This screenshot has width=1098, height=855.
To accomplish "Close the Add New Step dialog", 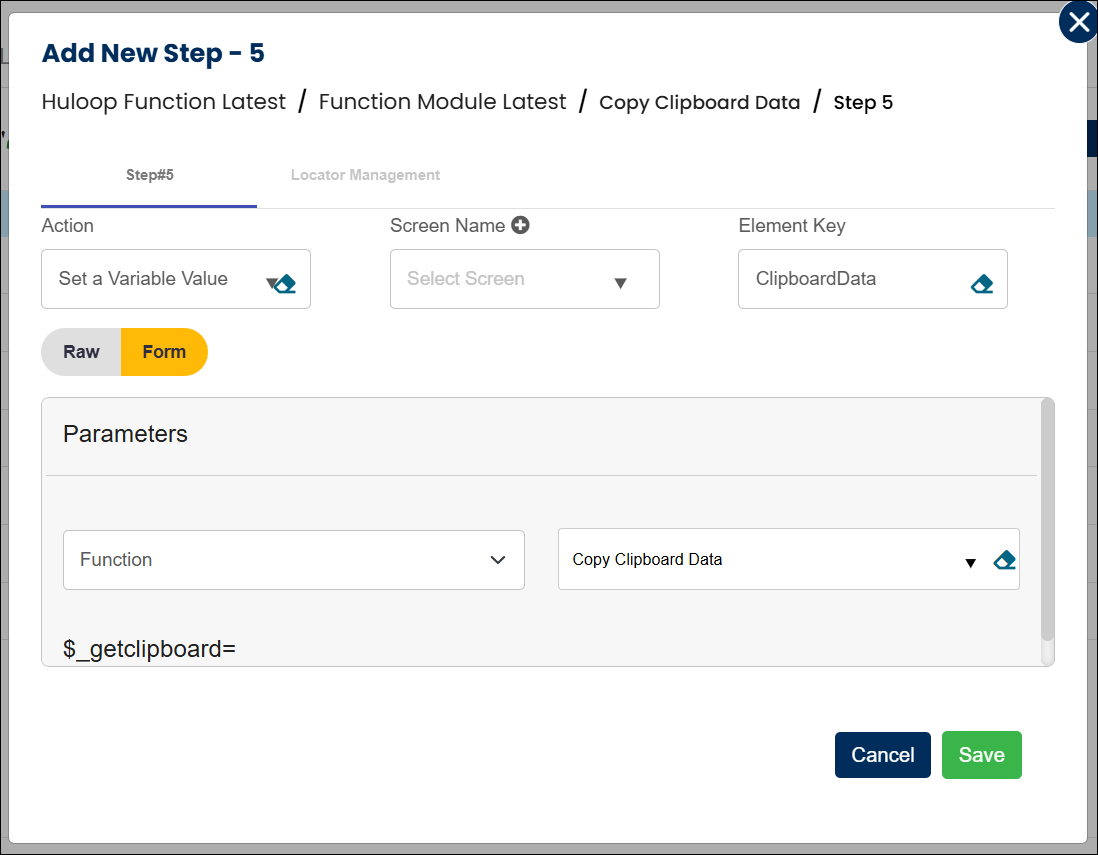I will [1078, 22].
